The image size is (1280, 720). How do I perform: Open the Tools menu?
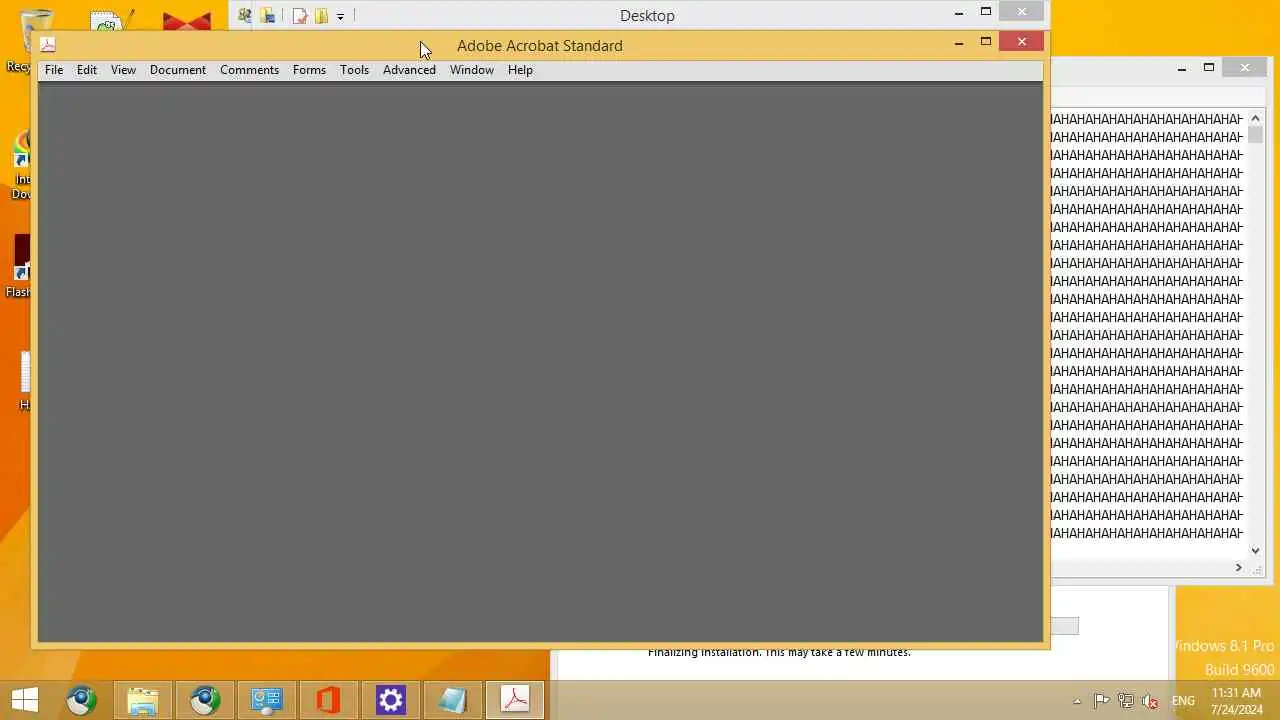pyautogui.click(x=354, y=70)
